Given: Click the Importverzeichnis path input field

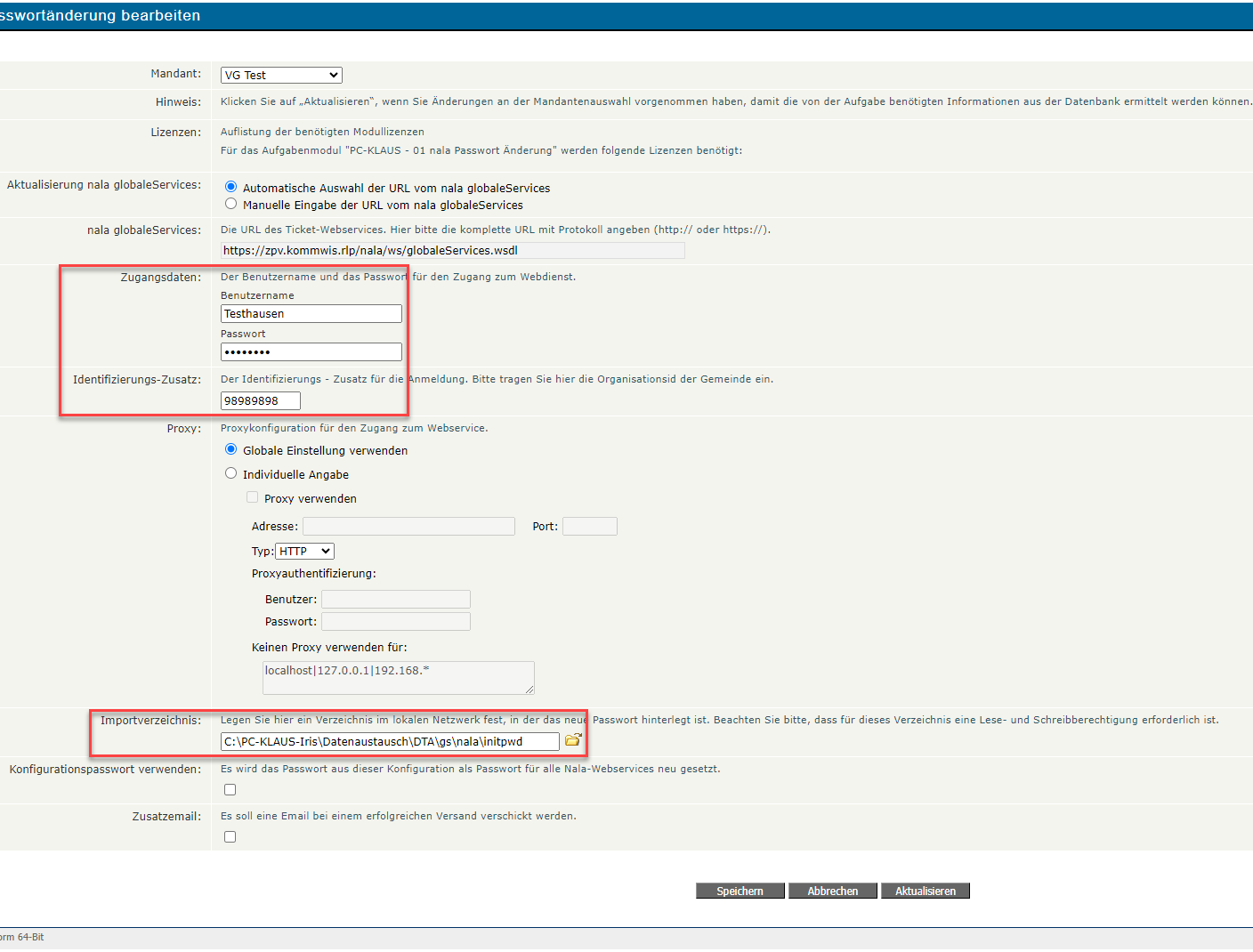Looking at the screenshot, I should [390, 742].
